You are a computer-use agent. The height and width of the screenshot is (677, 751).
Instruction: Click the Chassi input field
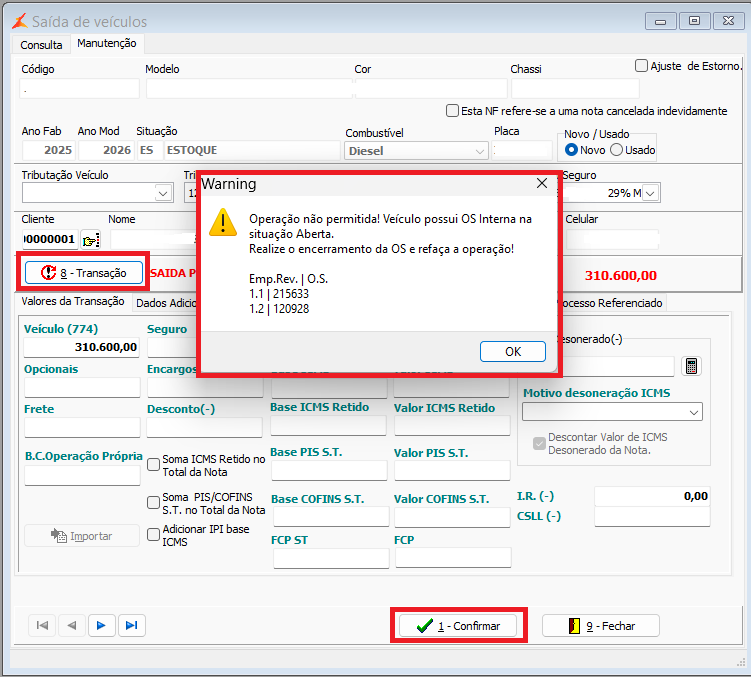(x=575, y=89)
